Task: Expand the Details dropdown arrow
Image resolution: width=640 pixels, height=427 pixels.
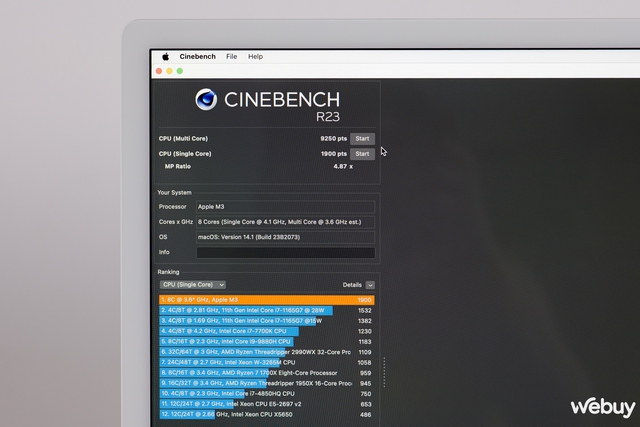Action: pos(370,285)
